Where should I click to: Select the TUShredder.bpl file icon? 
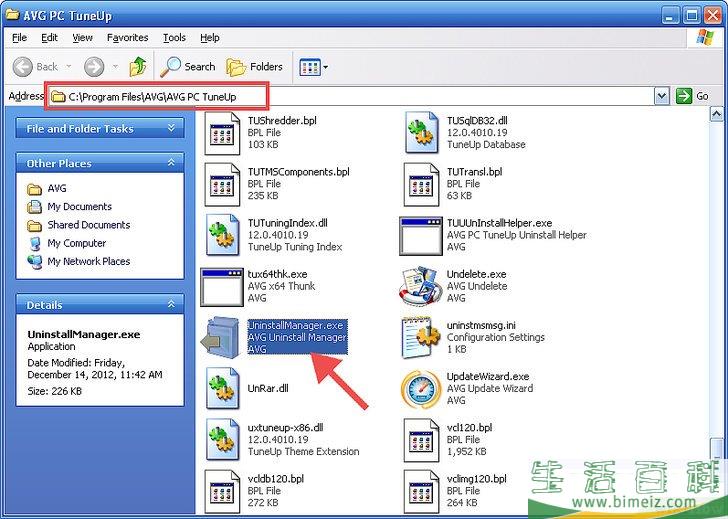[x=222, y=133]
